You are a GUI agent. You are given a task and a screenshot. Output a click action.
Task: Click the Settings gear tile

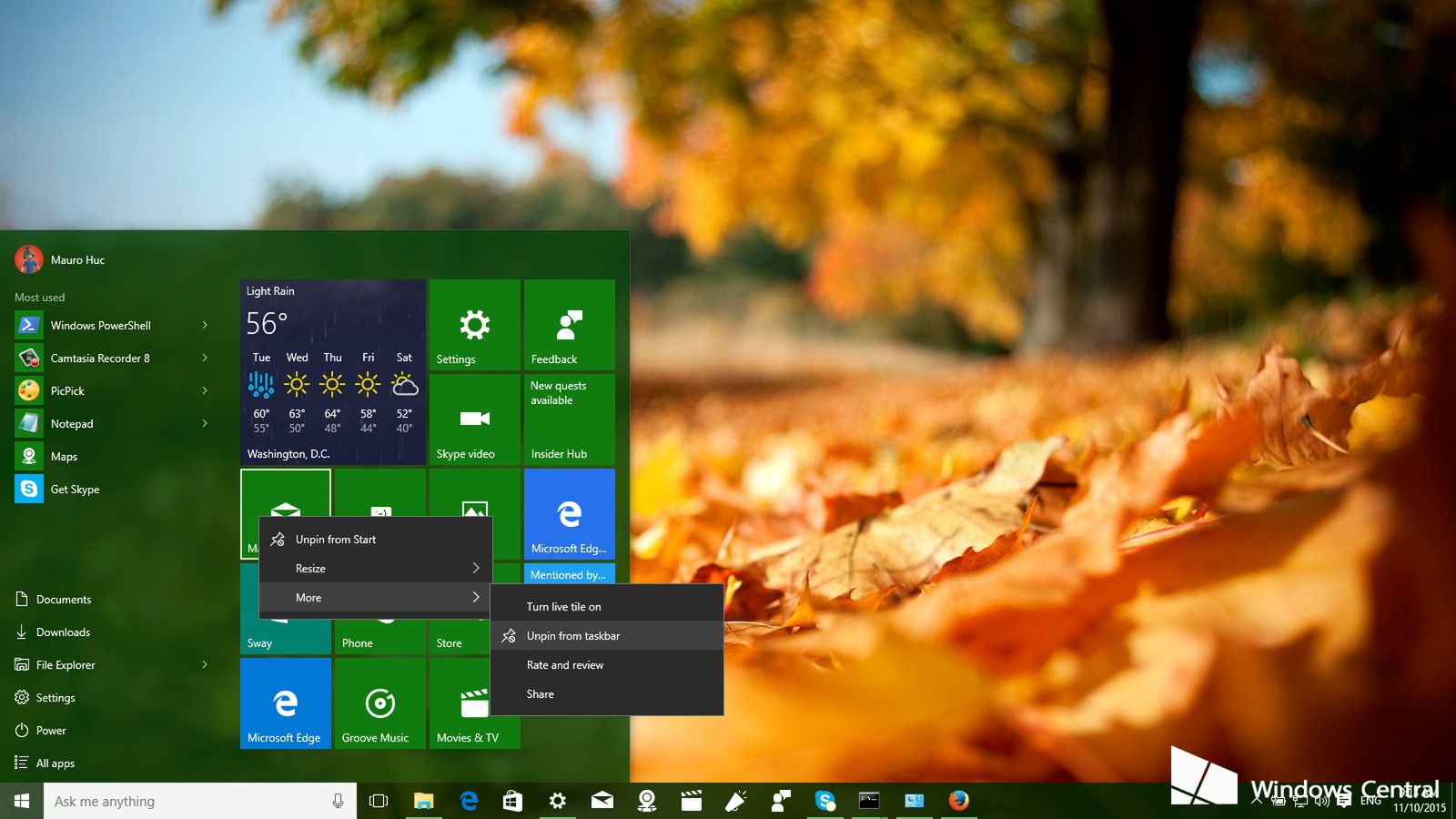tap(474, 325)
